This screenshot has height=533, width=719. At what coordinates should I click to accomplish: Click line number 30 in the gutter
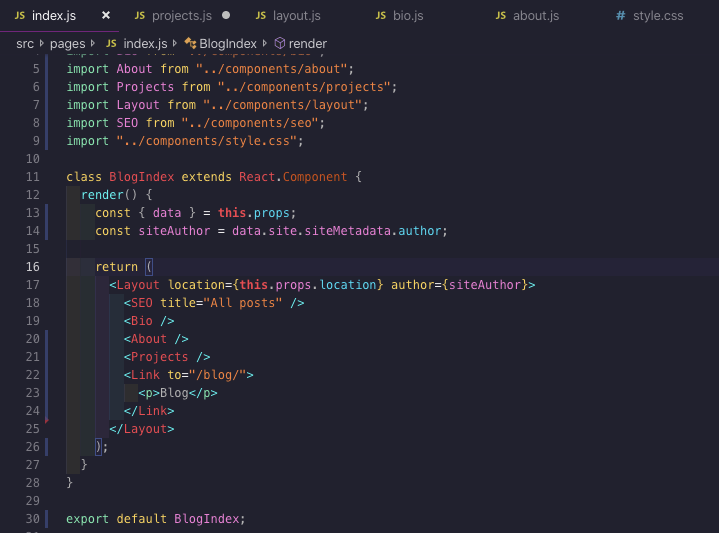pyautogui.click(x=33, y=518)
